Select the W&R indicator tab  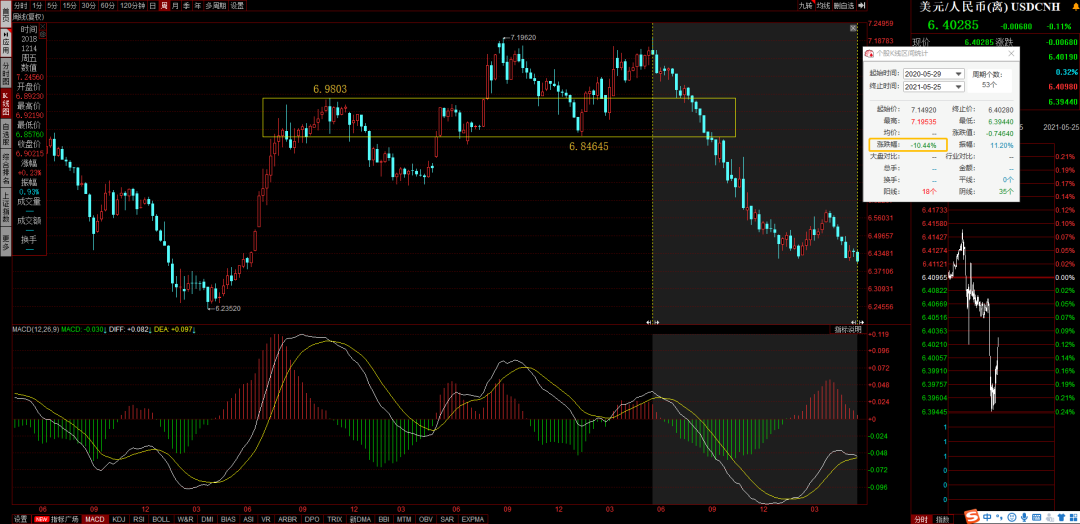pos(185,519)
